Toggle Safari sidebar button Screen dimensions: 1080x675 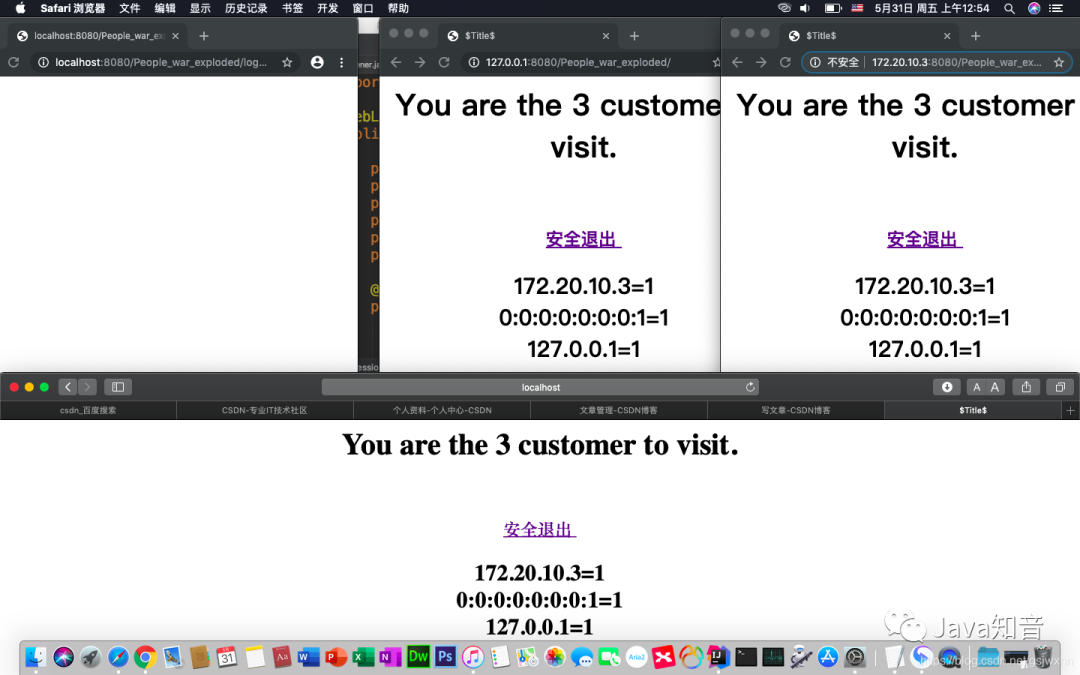tap(118, 387)
